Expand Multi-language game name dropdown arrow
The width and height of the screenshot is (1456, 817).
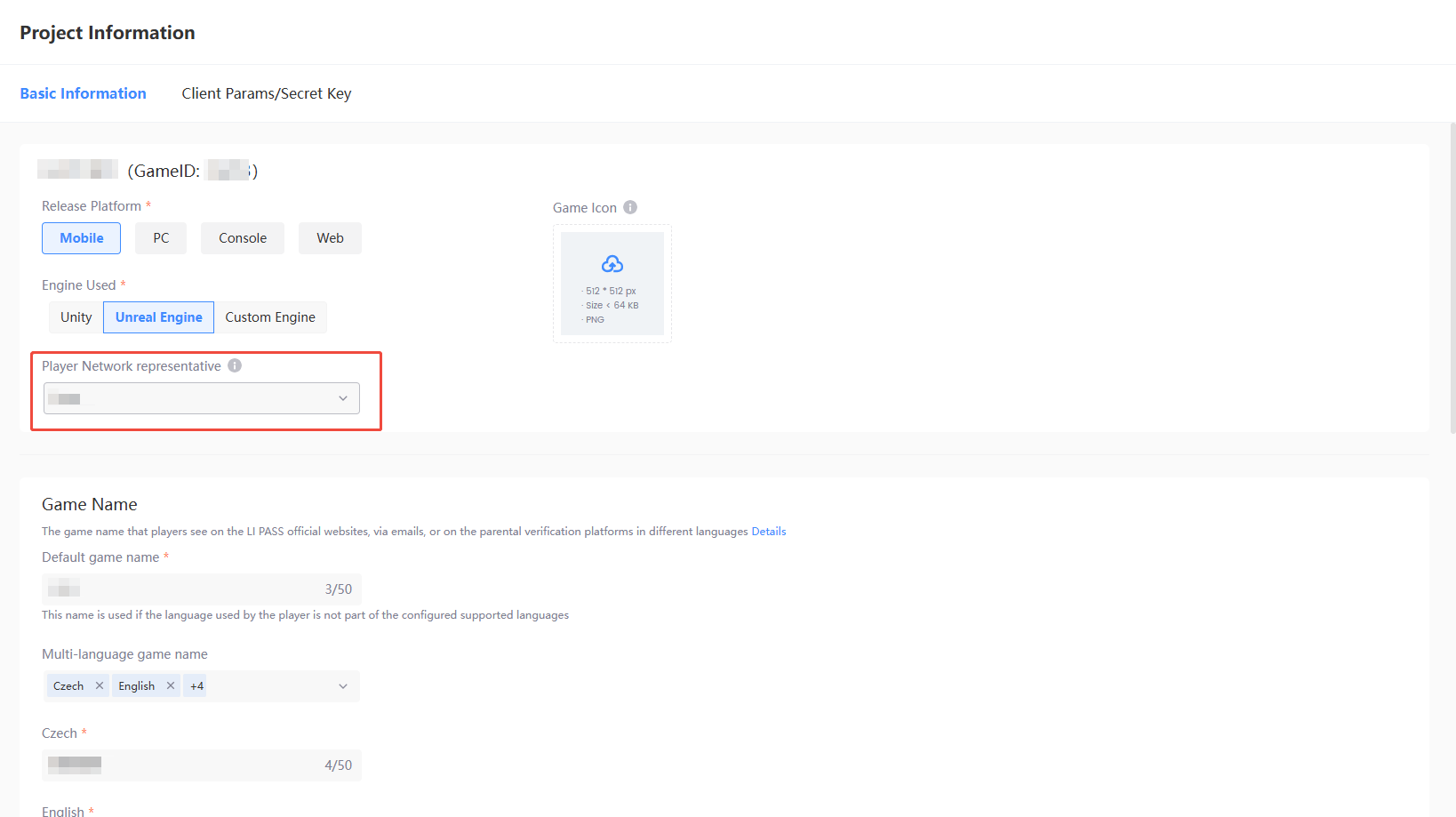343,686
